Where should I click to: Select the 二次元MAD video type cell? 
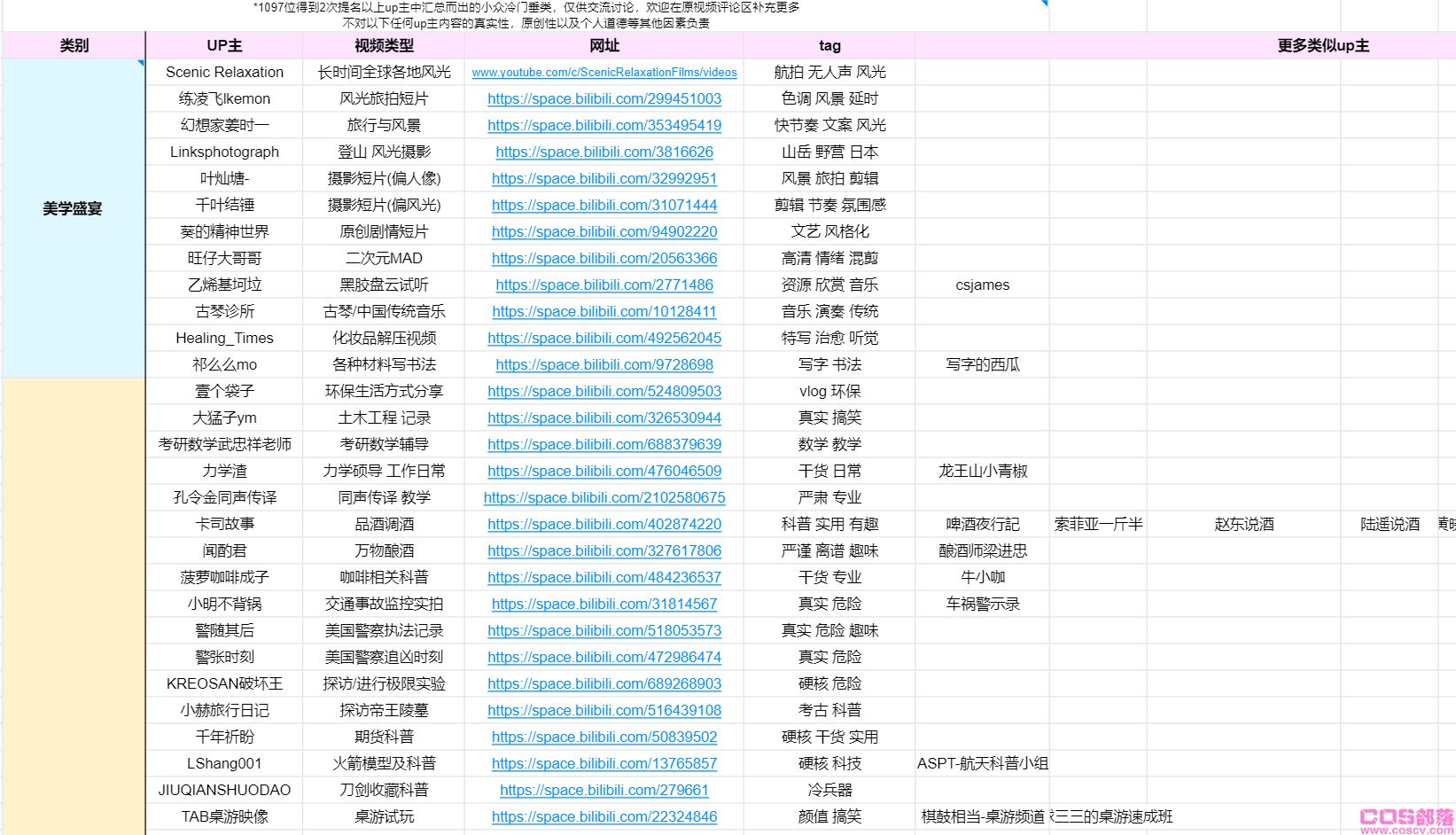pyautogui.click(x=384, y=259)
